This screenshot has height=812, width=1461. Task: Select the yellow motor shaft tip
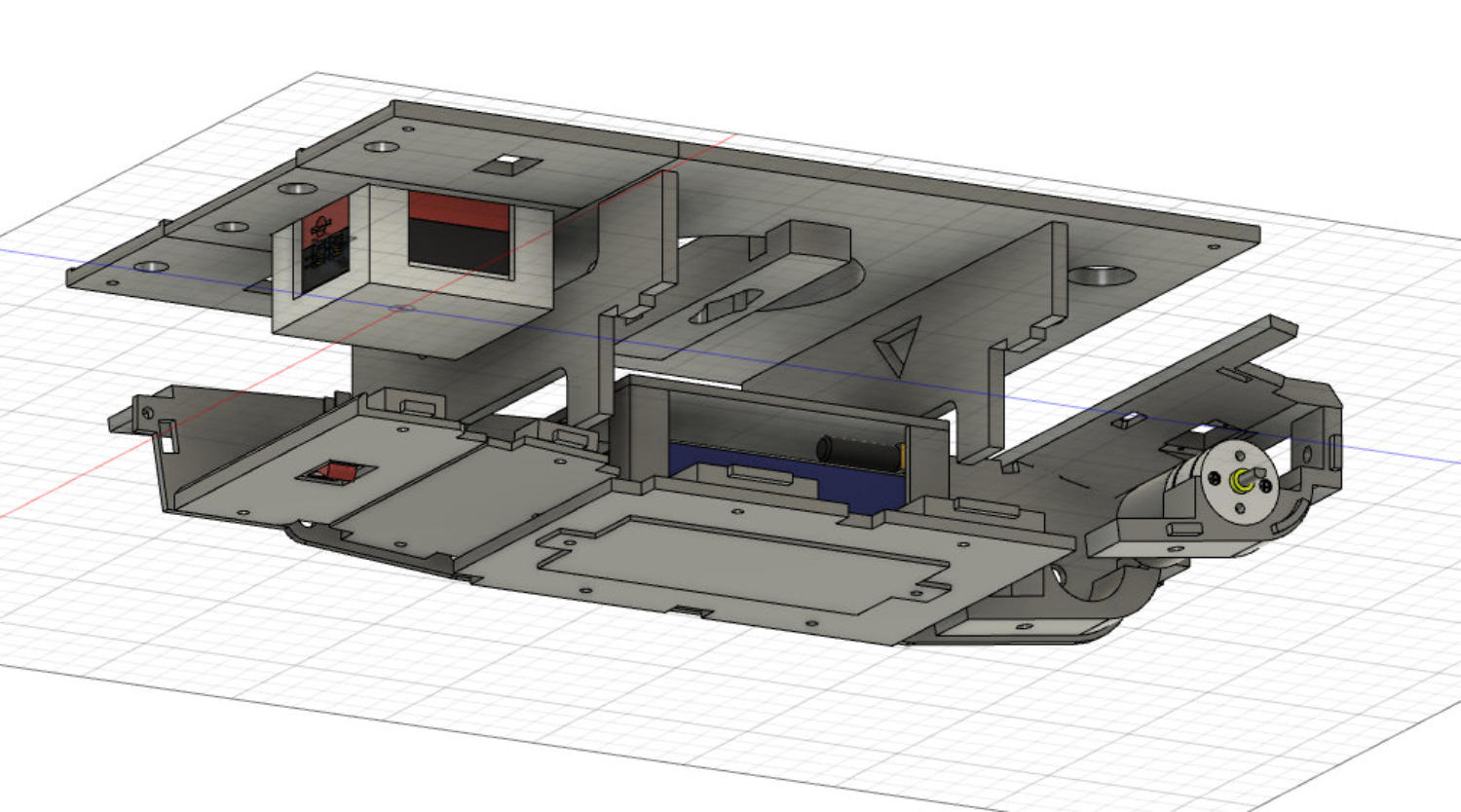tap(1241, 481)
